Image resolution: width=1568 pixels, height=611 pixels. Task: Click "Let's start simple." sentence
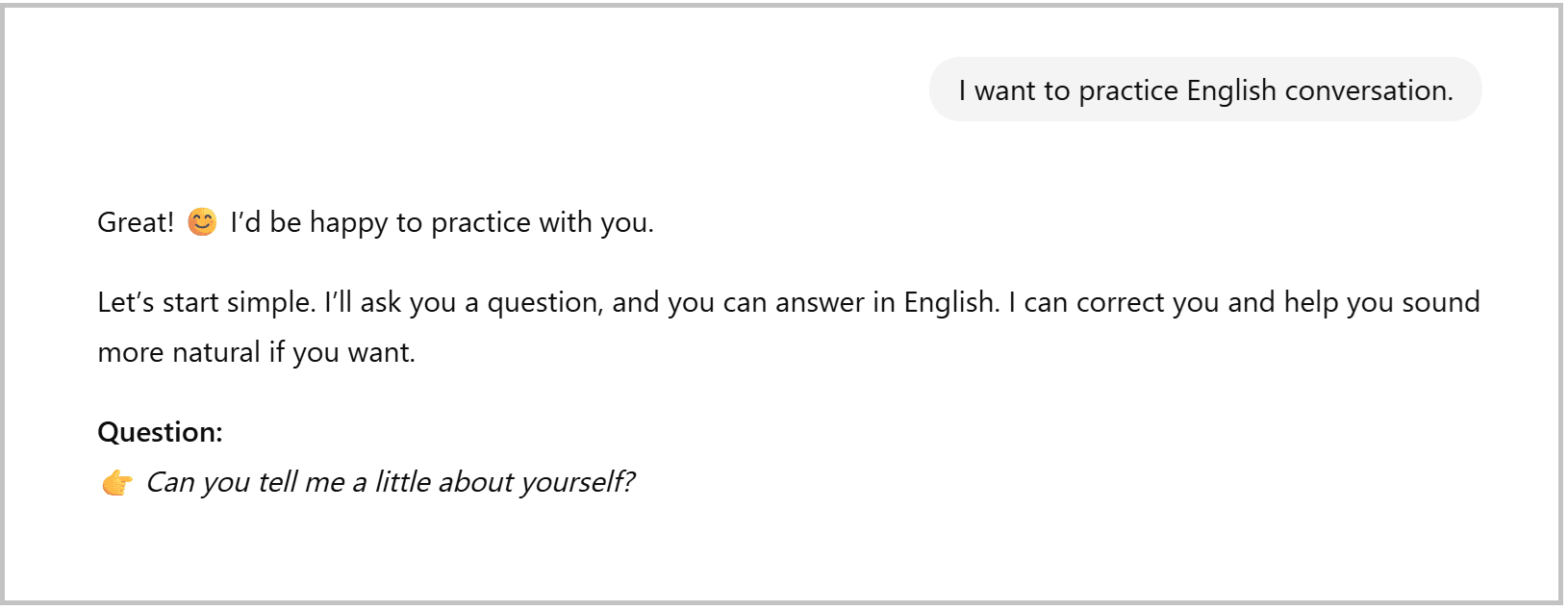[206, 302]
